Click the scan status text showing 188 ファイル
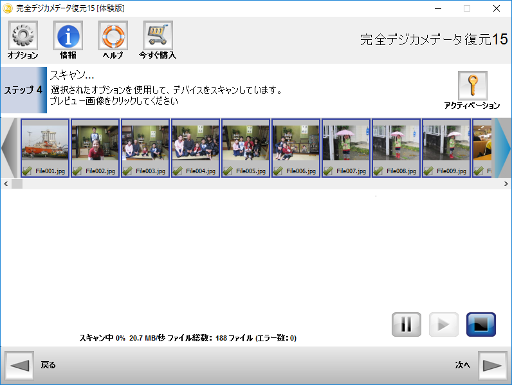Image resolution: width=512 pixels, height=385 pixels. pos(188,338)
